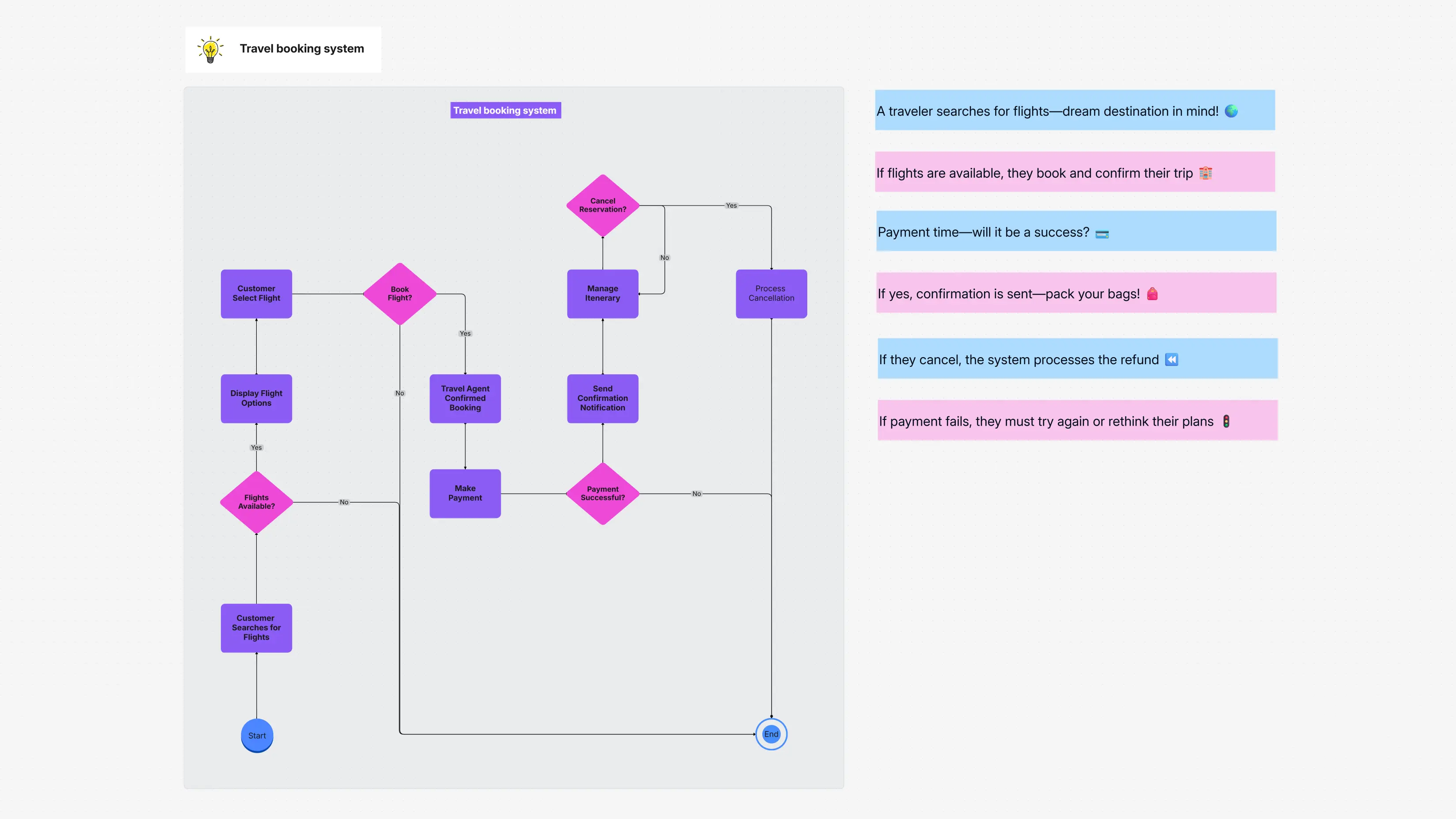1456x819 pixels.
Task: Click the hotel emoji on the booking note
Action: (1205, 173)
